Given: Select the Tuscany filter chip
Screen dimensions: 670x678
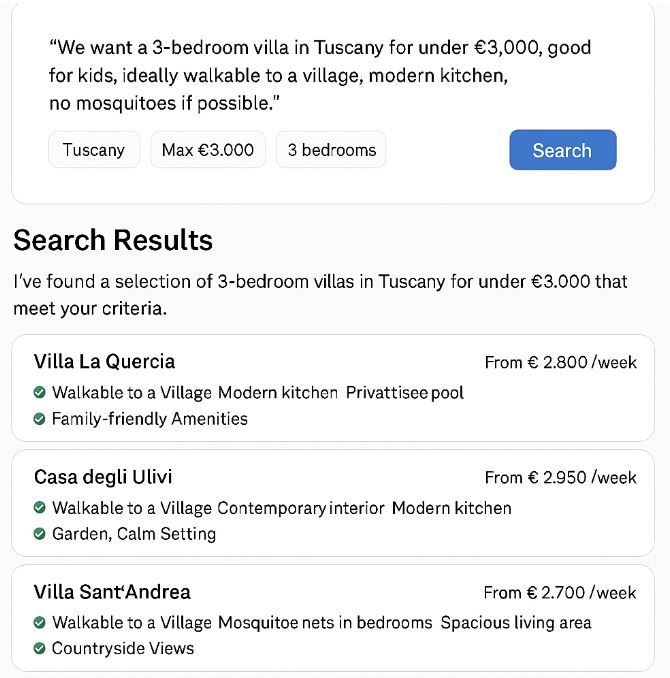Looking at the screenshot, I should tap(94, 150).
